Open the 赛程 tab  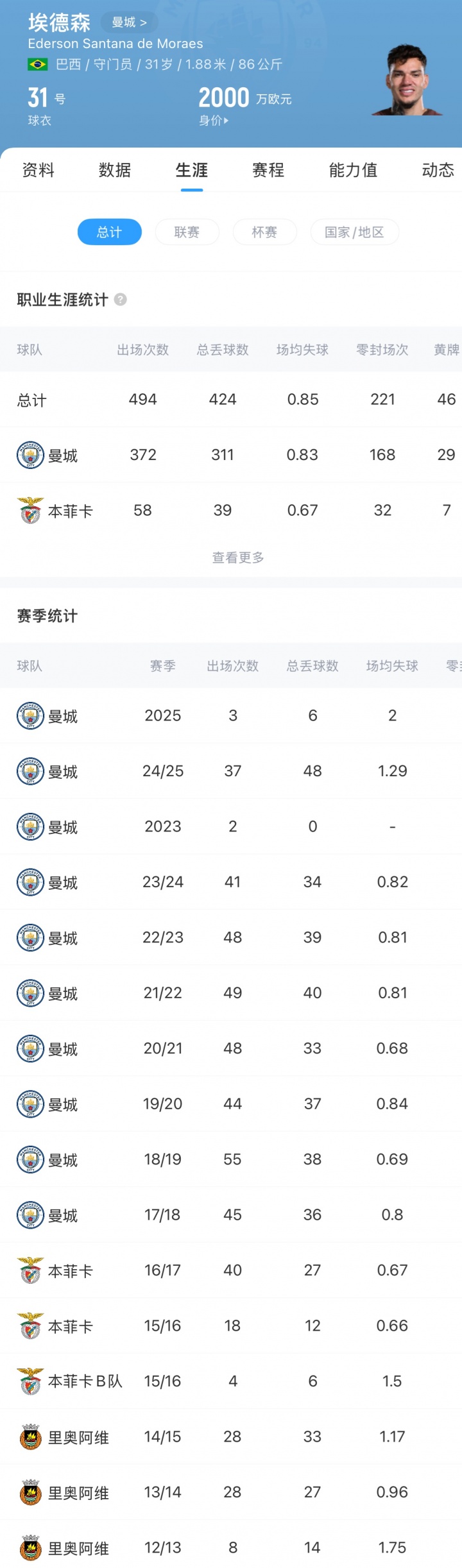(x=268, y=170)
